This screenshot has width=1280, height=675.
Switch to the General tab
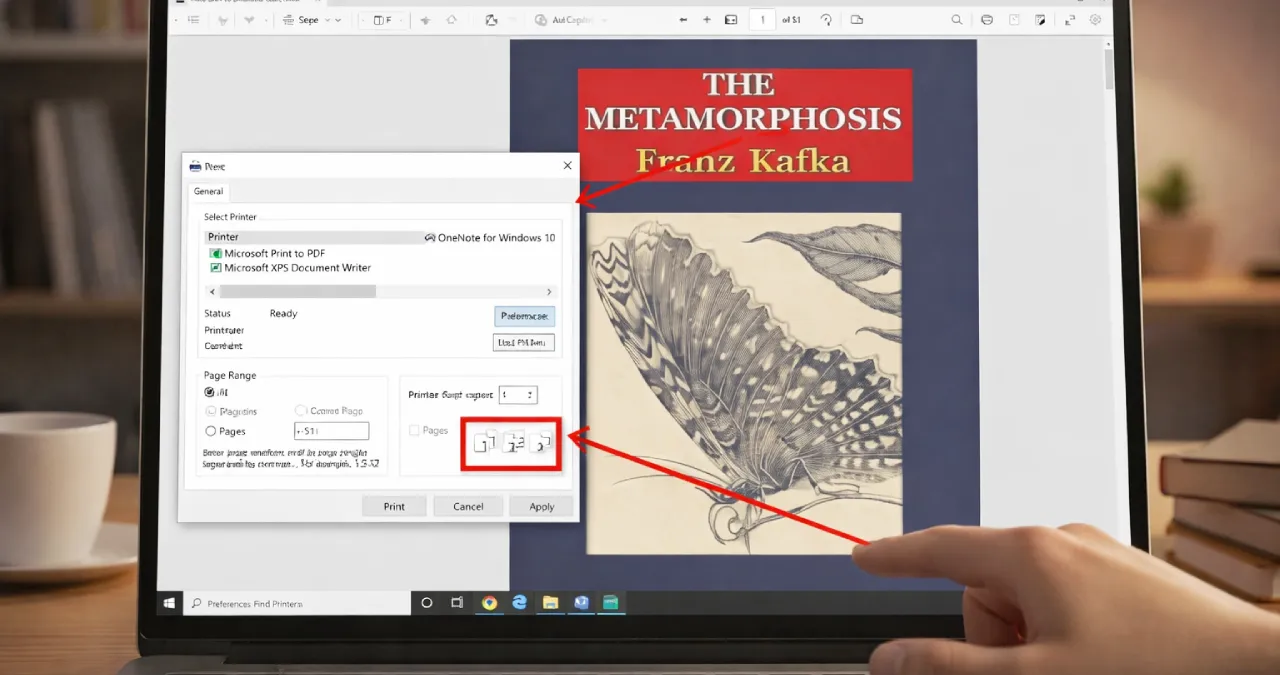[x=208, y=191]
